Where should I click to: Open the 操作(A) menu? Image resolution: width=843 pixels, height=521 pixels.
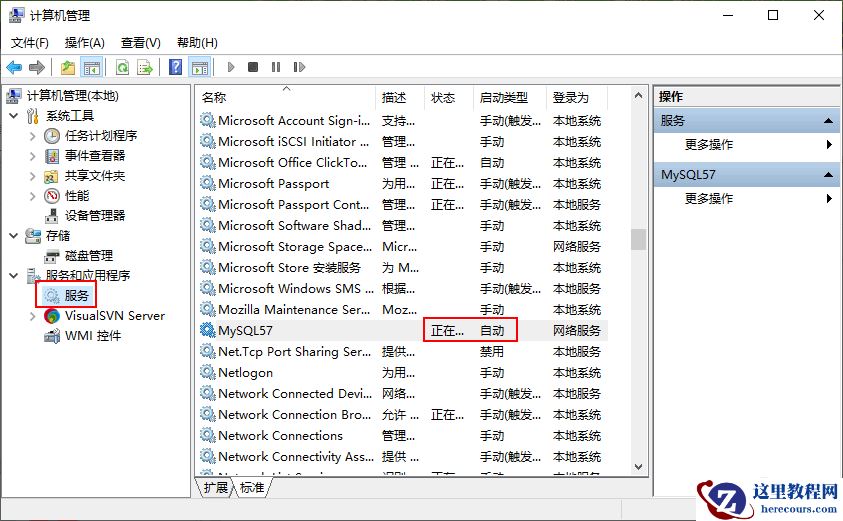[84, 42]
